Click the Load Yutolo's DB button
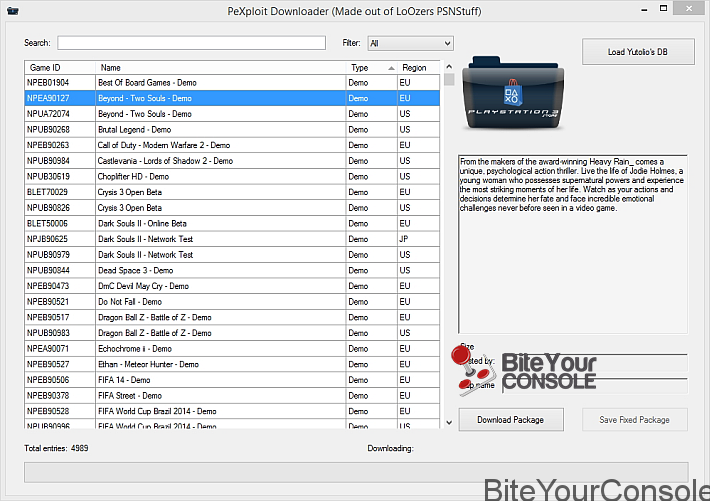Screen dimensions: 710x501 point(638,52)
